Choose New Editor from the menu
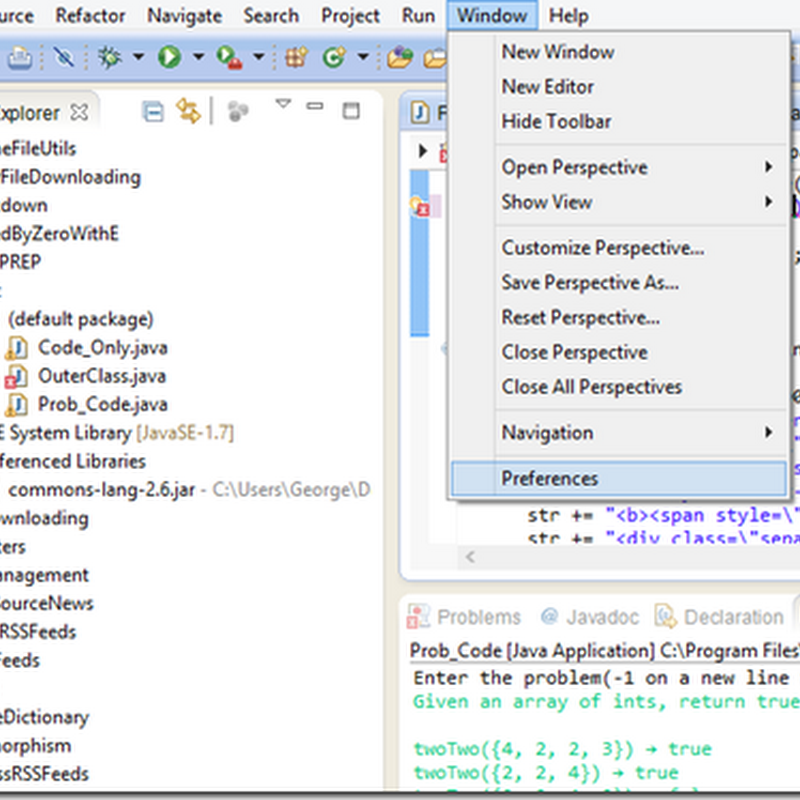The height and width of the screenshot is (800, 800). tap(618, 87)
